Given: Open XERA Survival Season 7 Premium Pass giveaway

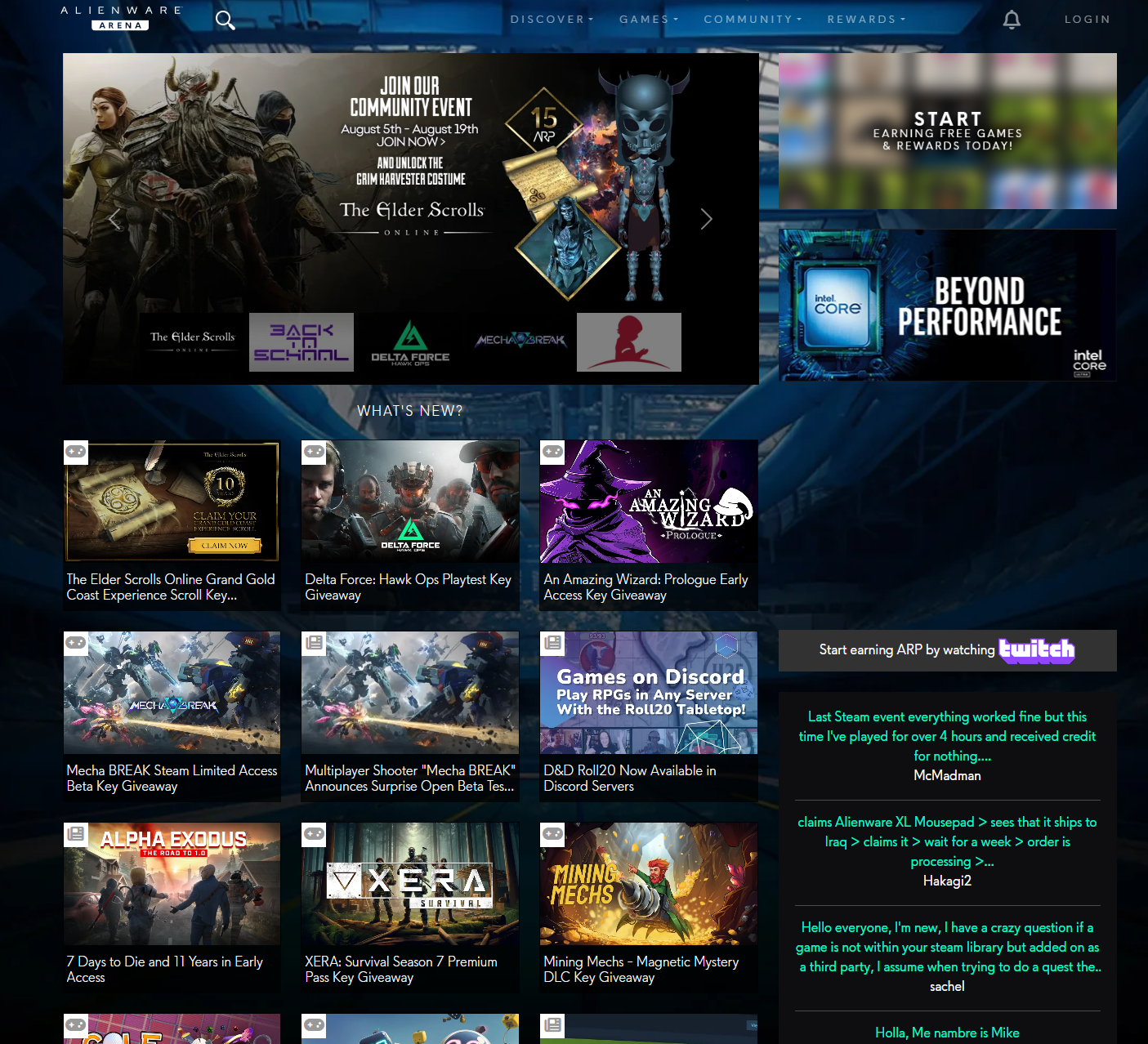Looking at the screenshot, I should tap(401, 970).
